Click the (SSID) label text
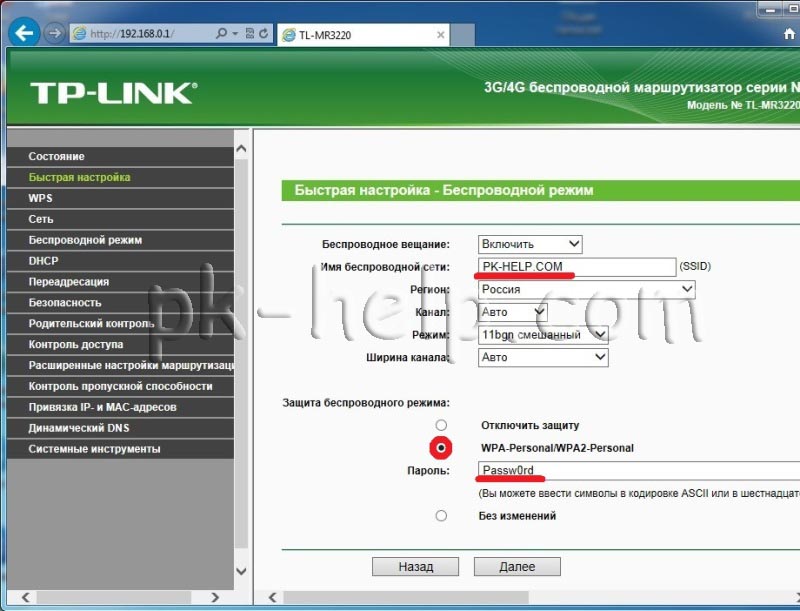800x611 pixels. (695, 266)
